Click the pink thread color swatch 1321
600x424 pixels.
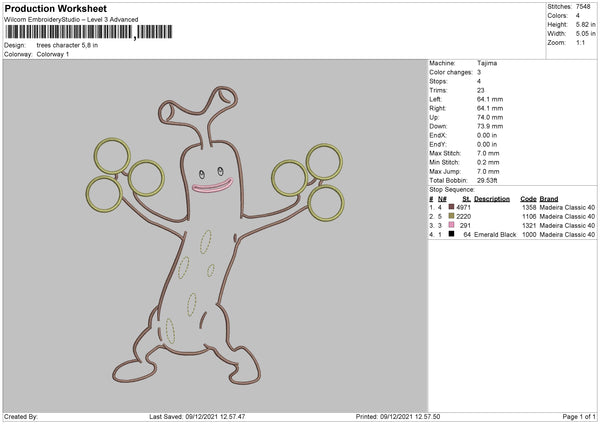tap(452, 225)
